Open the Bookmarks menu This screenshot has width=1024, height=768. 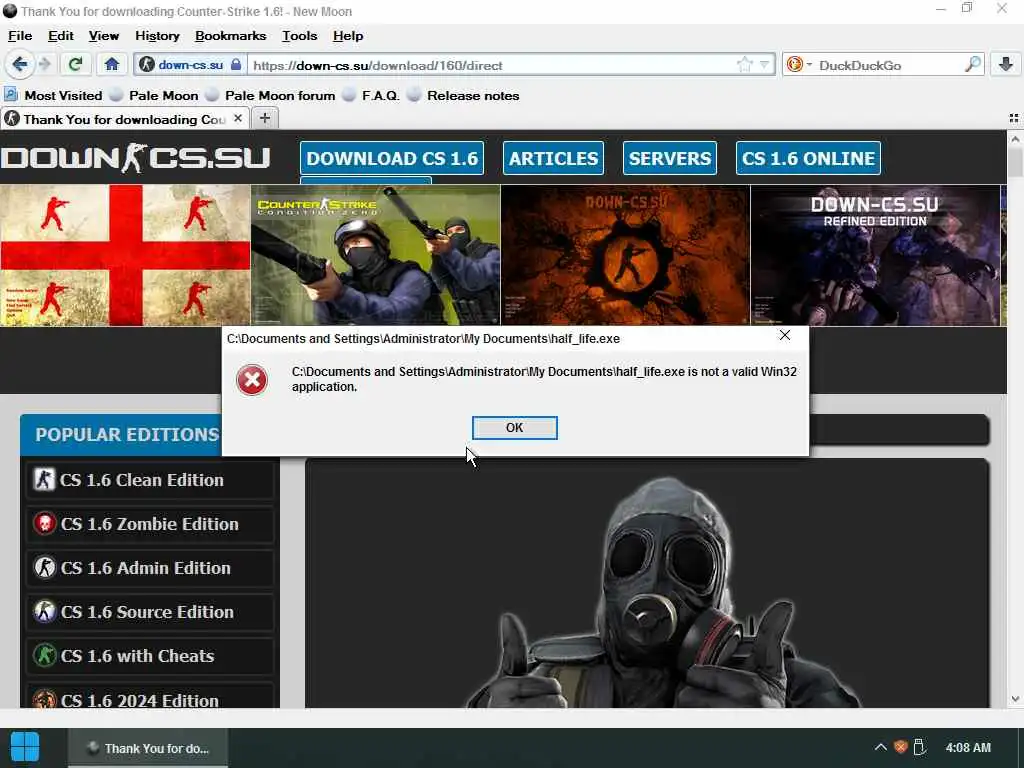[231, 36]
